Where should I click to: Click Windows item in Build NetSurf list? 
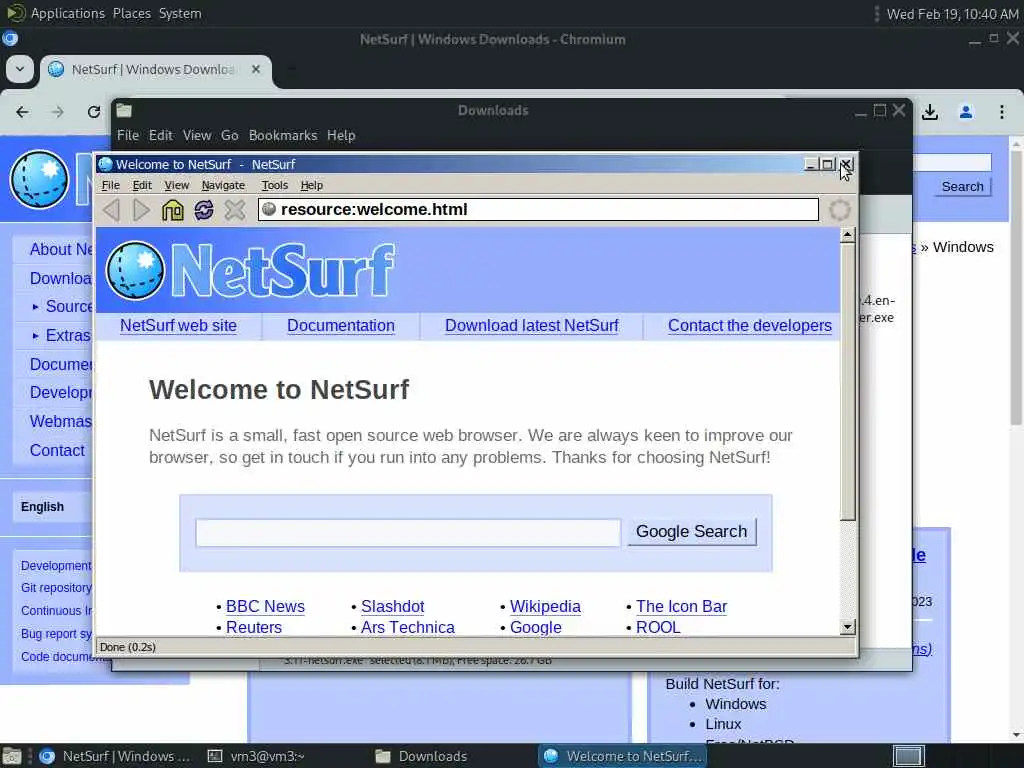pyautogui.click(x=735, y=704)
